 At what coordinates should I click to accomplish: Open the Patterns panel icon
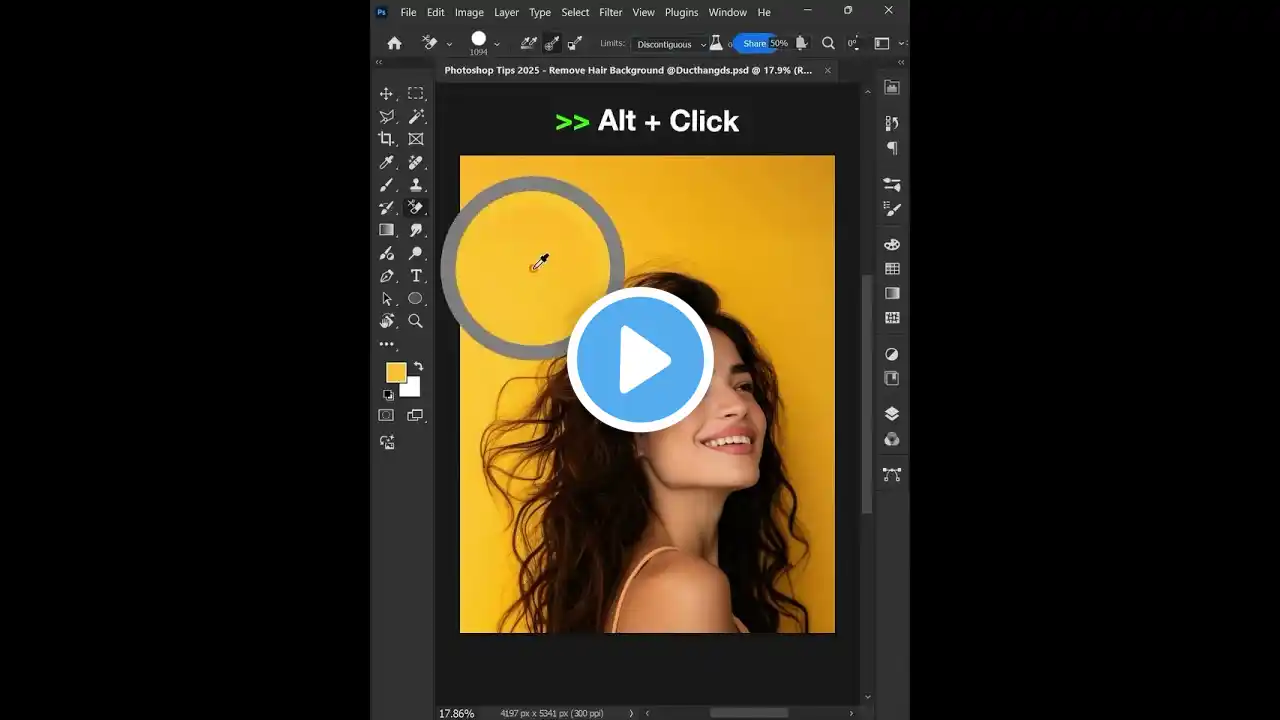pyautogui.click(x=892, y=318)
